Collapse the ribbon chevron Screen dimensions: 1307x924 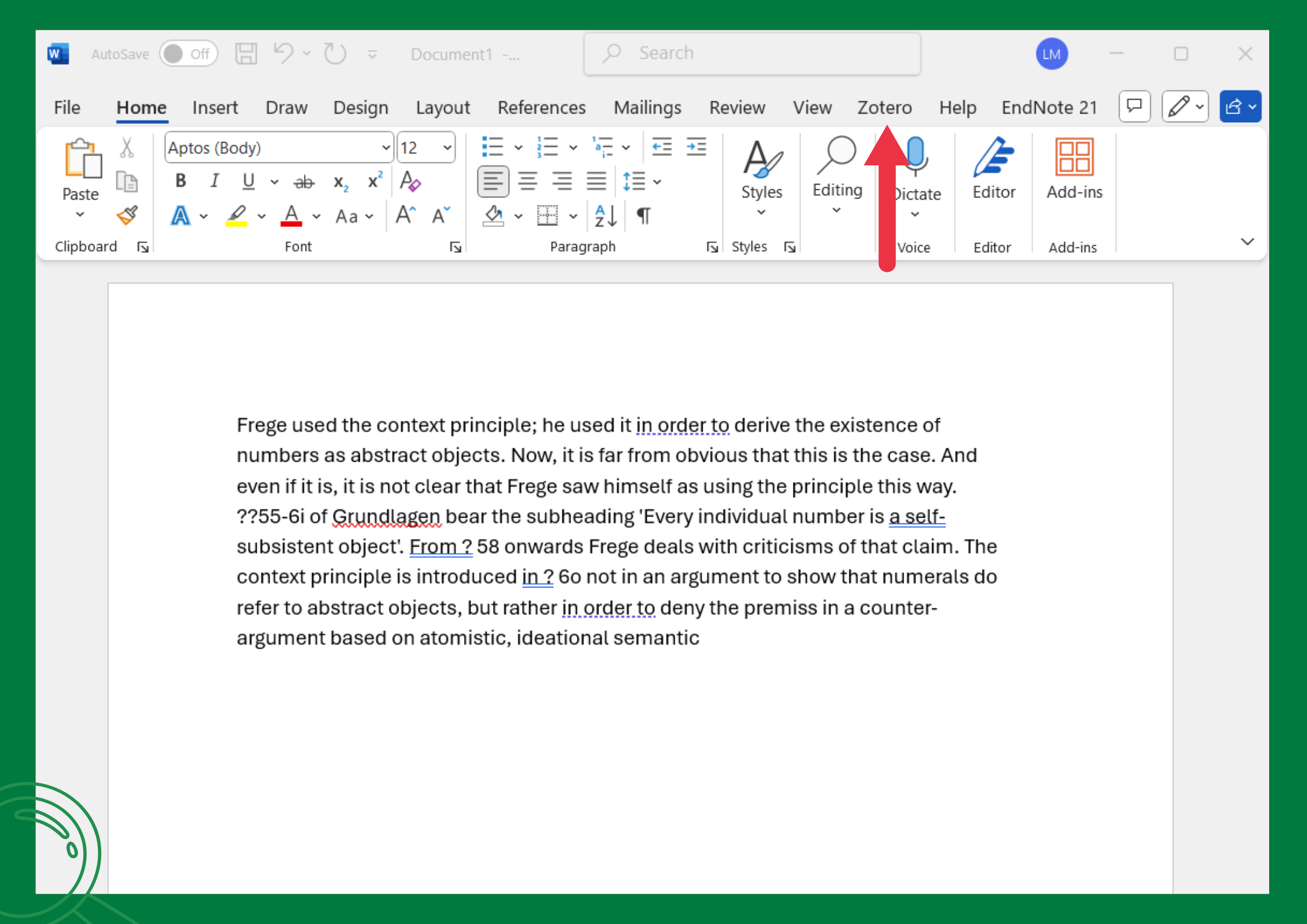tap(1247, 242)
